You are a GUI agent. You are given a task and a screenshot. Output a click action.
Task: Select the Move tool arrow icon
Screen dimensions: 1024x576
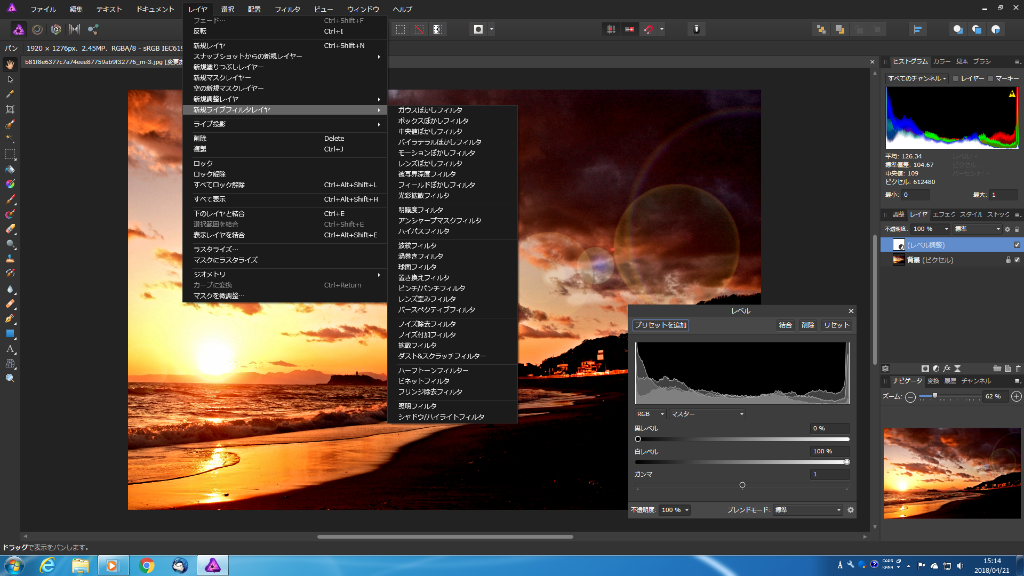click(10, 78)
